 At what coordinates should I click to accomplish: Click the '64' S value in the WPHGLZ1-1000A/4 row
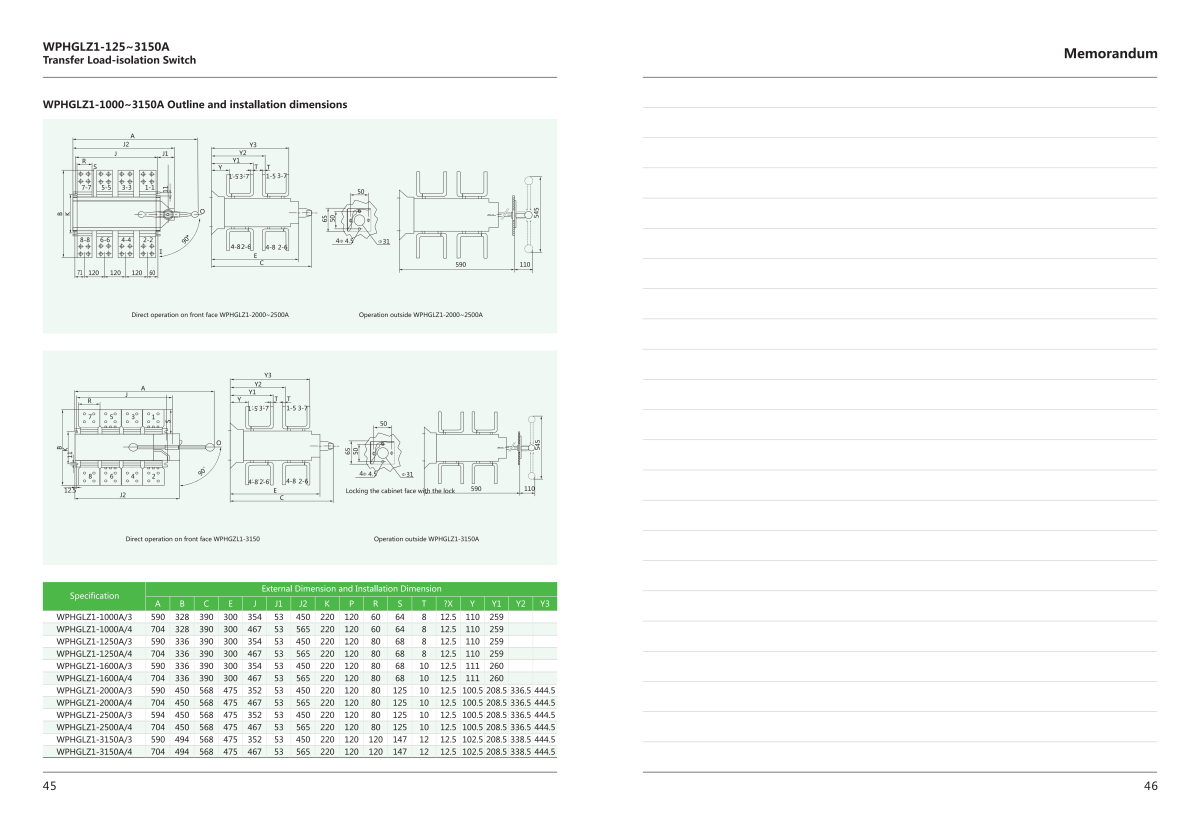[x=399, y=629]
